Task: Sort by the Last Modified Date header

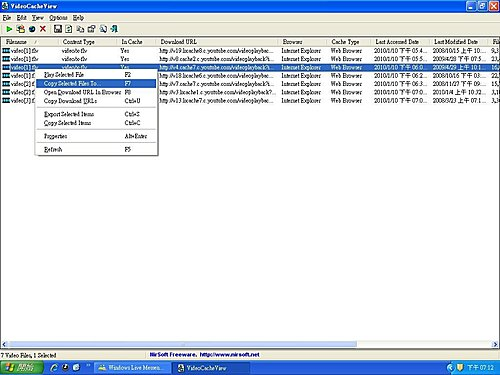Action: click(x=460, y=42)
